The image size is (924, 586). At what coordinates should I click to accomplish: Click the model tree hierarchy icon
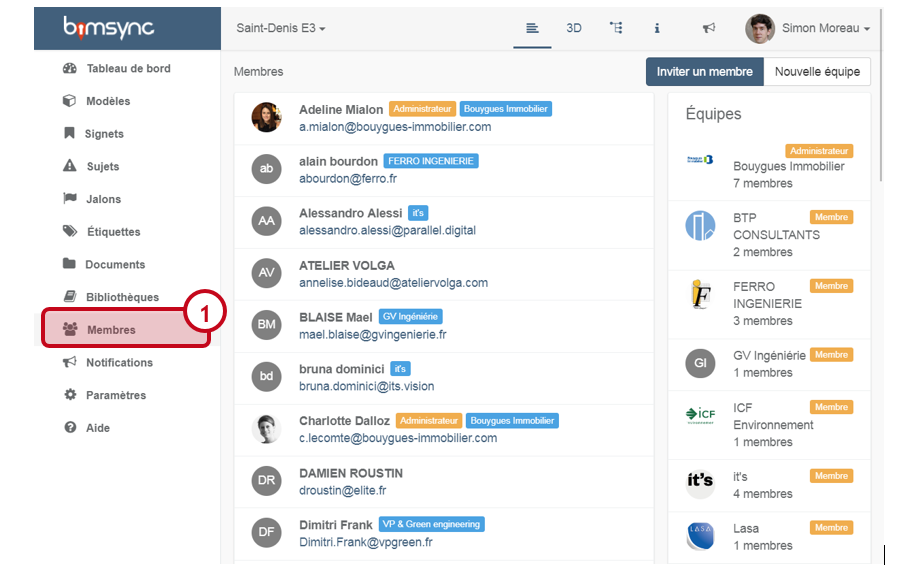[616, 28]
